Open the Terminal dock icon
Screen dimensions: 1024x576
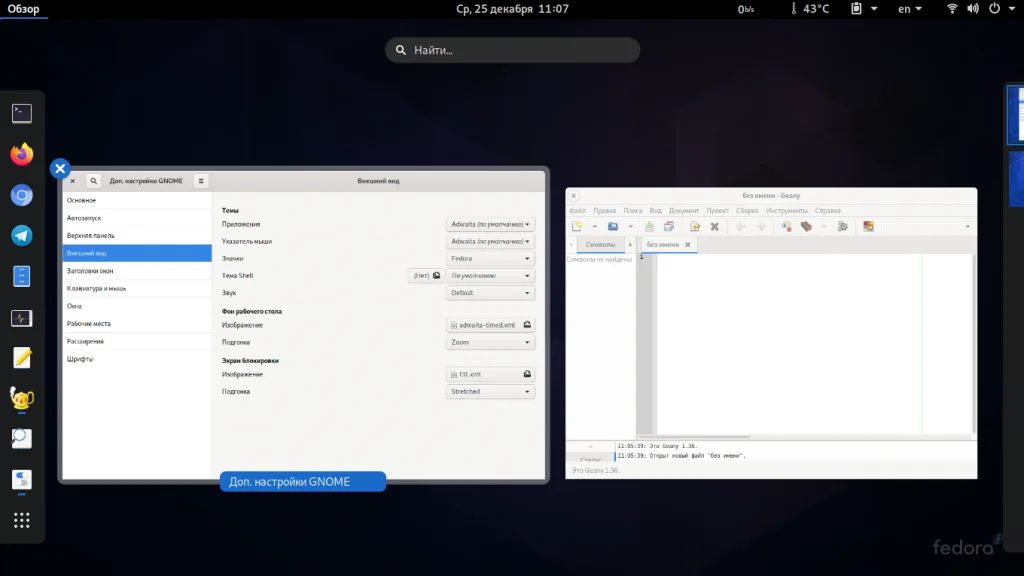click(x=22, y=113)
